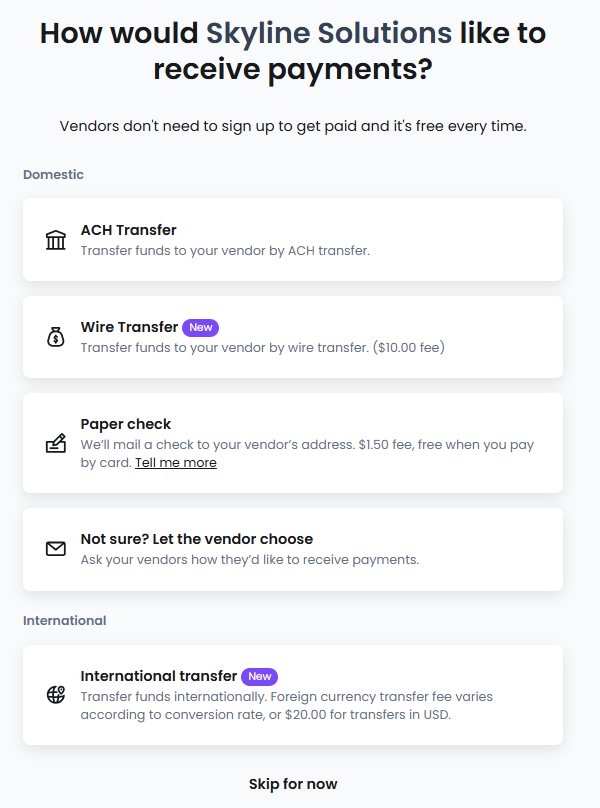Choose the Wire Transfer title
This screenshot has height=808, width=600.
pos(129,327)
